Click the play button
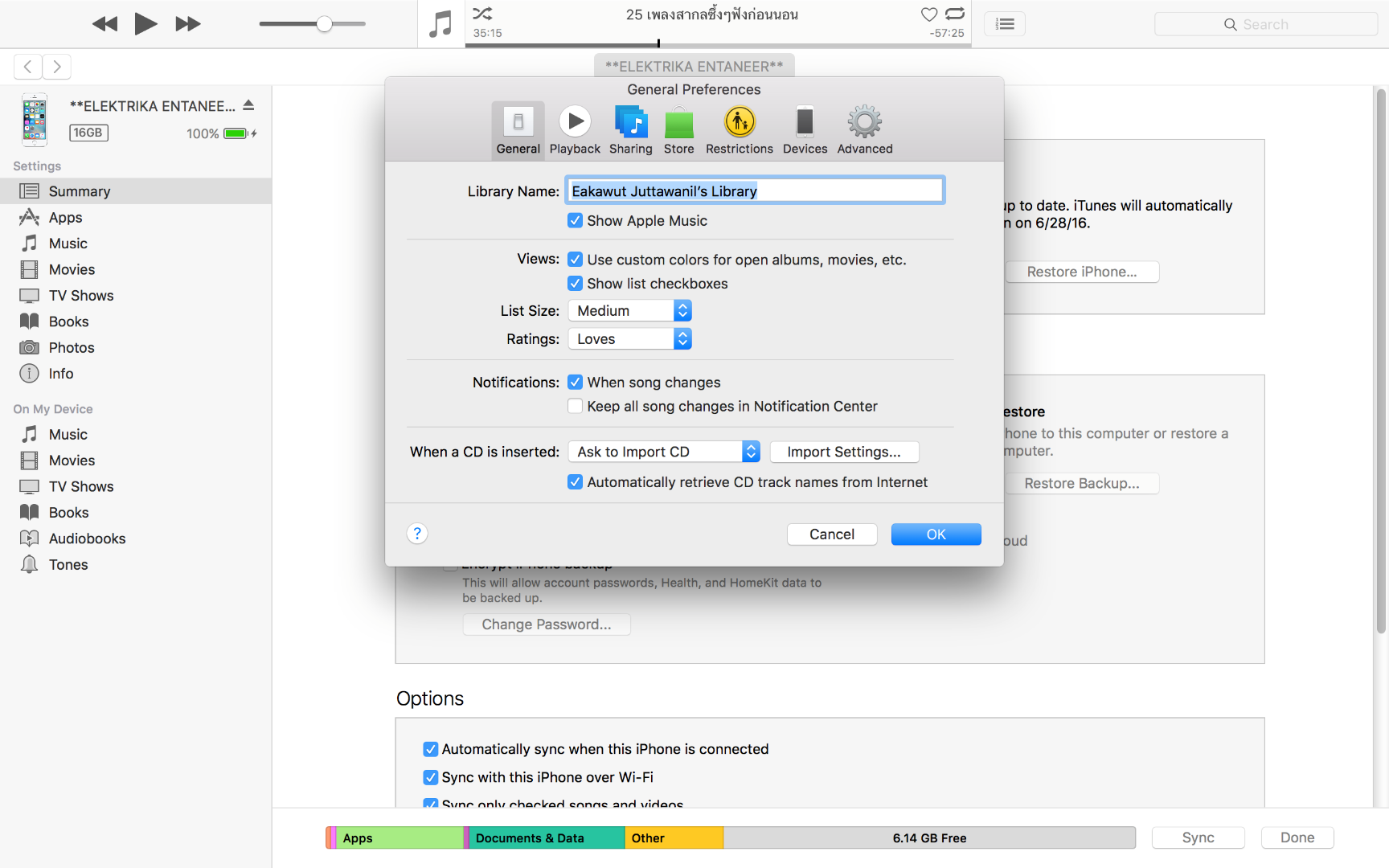 coord(145,24)
